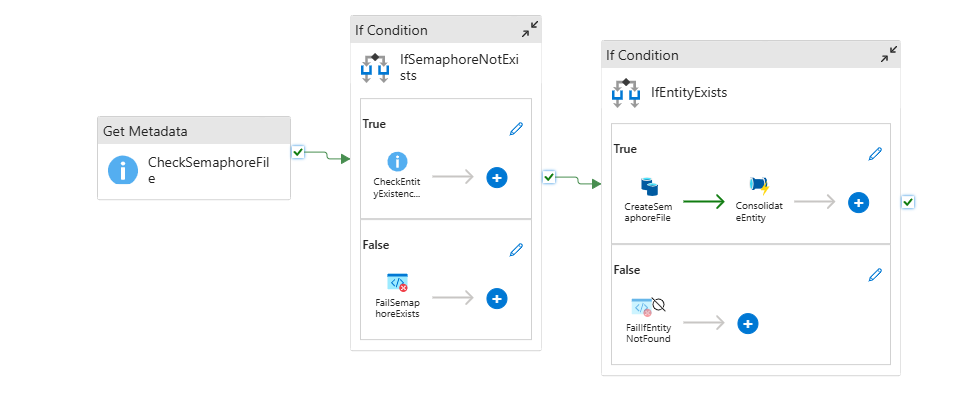
Task: Click the IfEntityExists condition icon
Action: tap(626, 93)
